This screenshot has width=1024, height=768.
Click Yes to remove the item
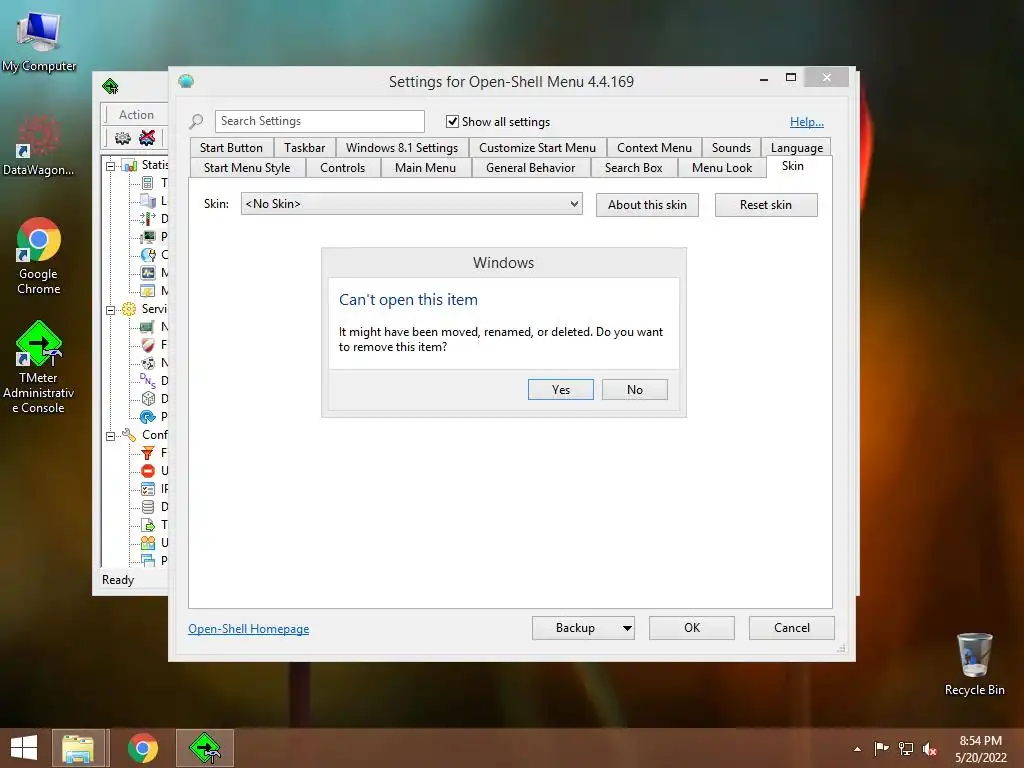pos(560,390)
